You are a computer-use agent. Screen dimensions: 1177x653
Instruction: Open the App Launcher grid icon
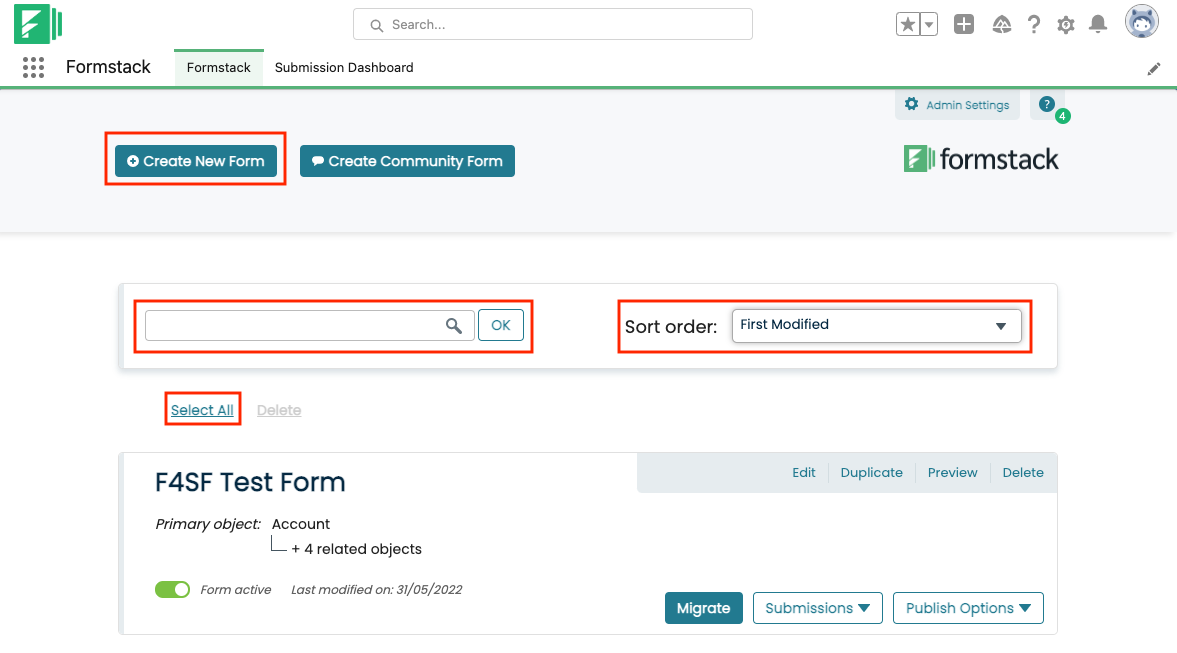click(x=33, y=68)
